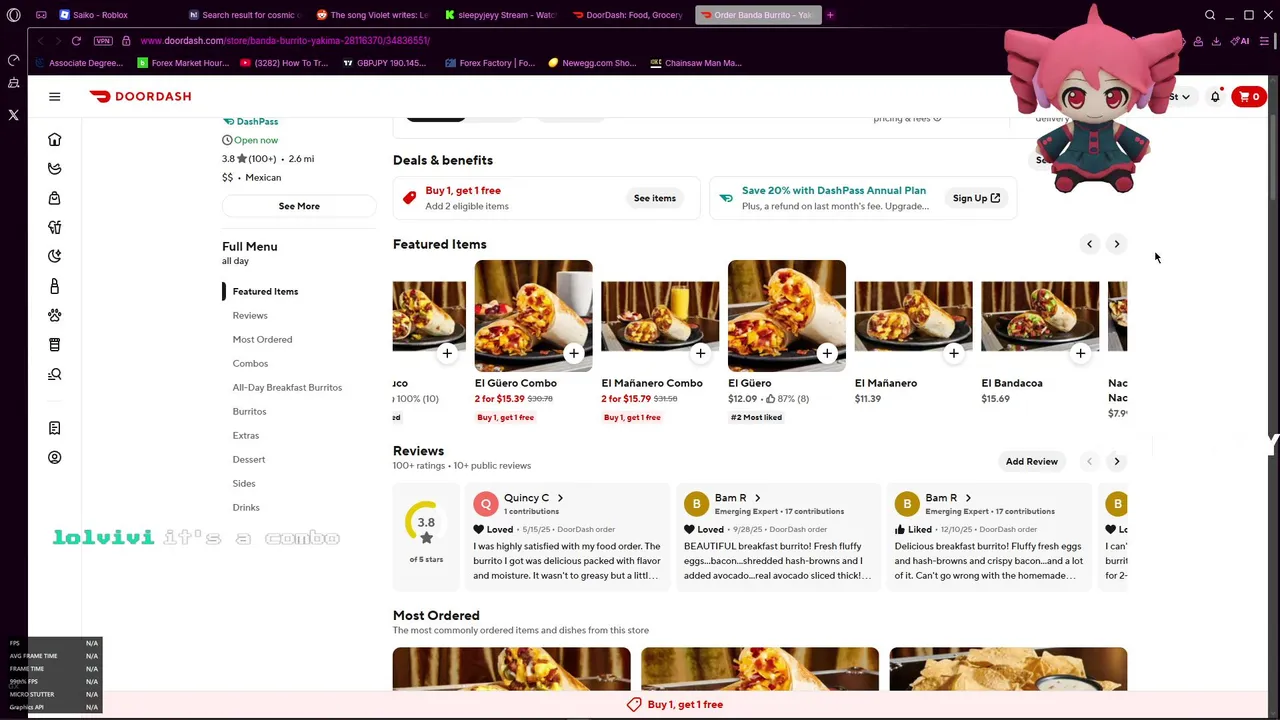Select Featured Items in Full Menu
Screen dimensions: 1280x720
point(265,291)
